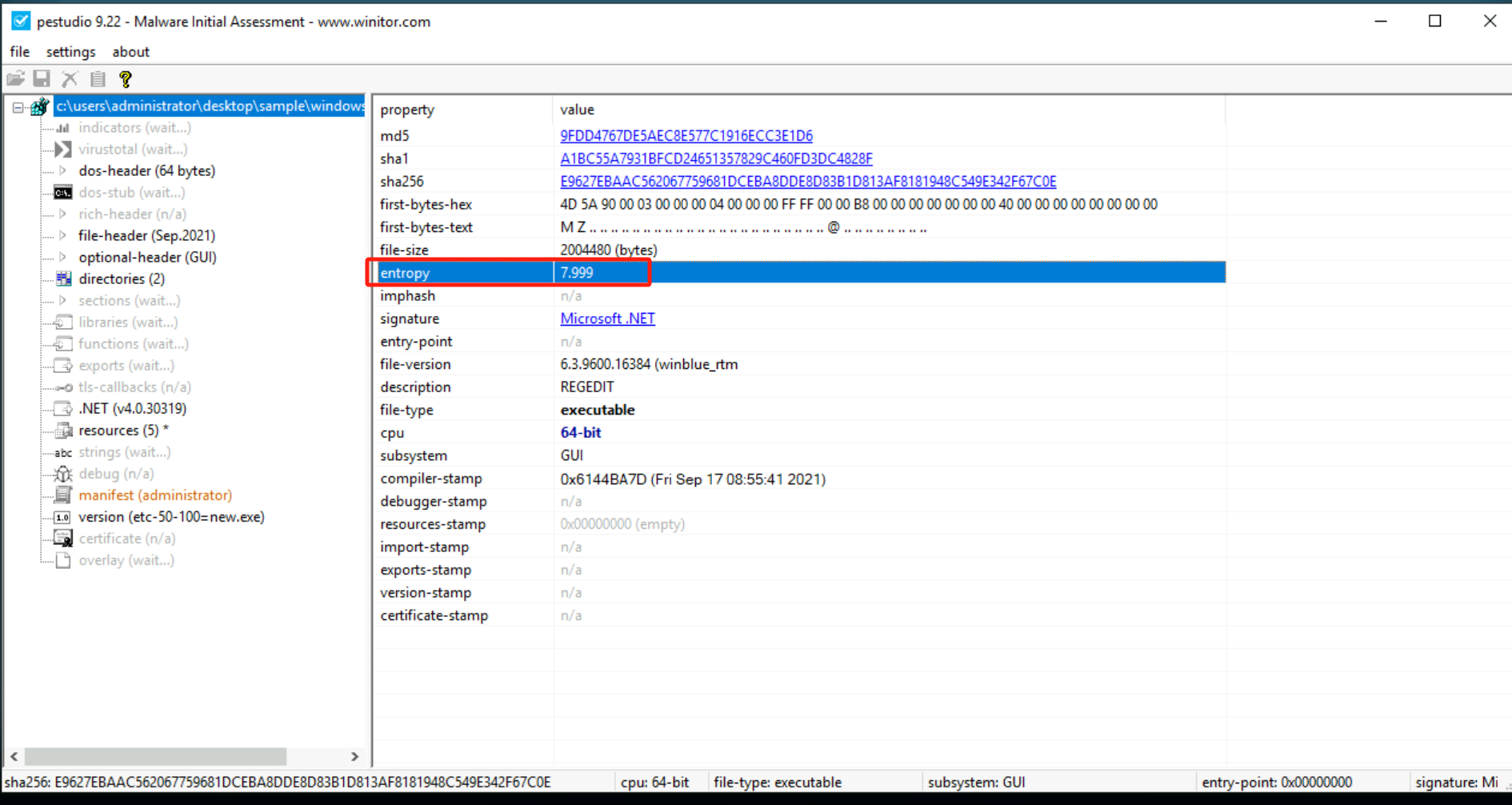This screenshot has width=1512, height=805.
Task: Click the copy report toolbar icon
Action: 98,78
